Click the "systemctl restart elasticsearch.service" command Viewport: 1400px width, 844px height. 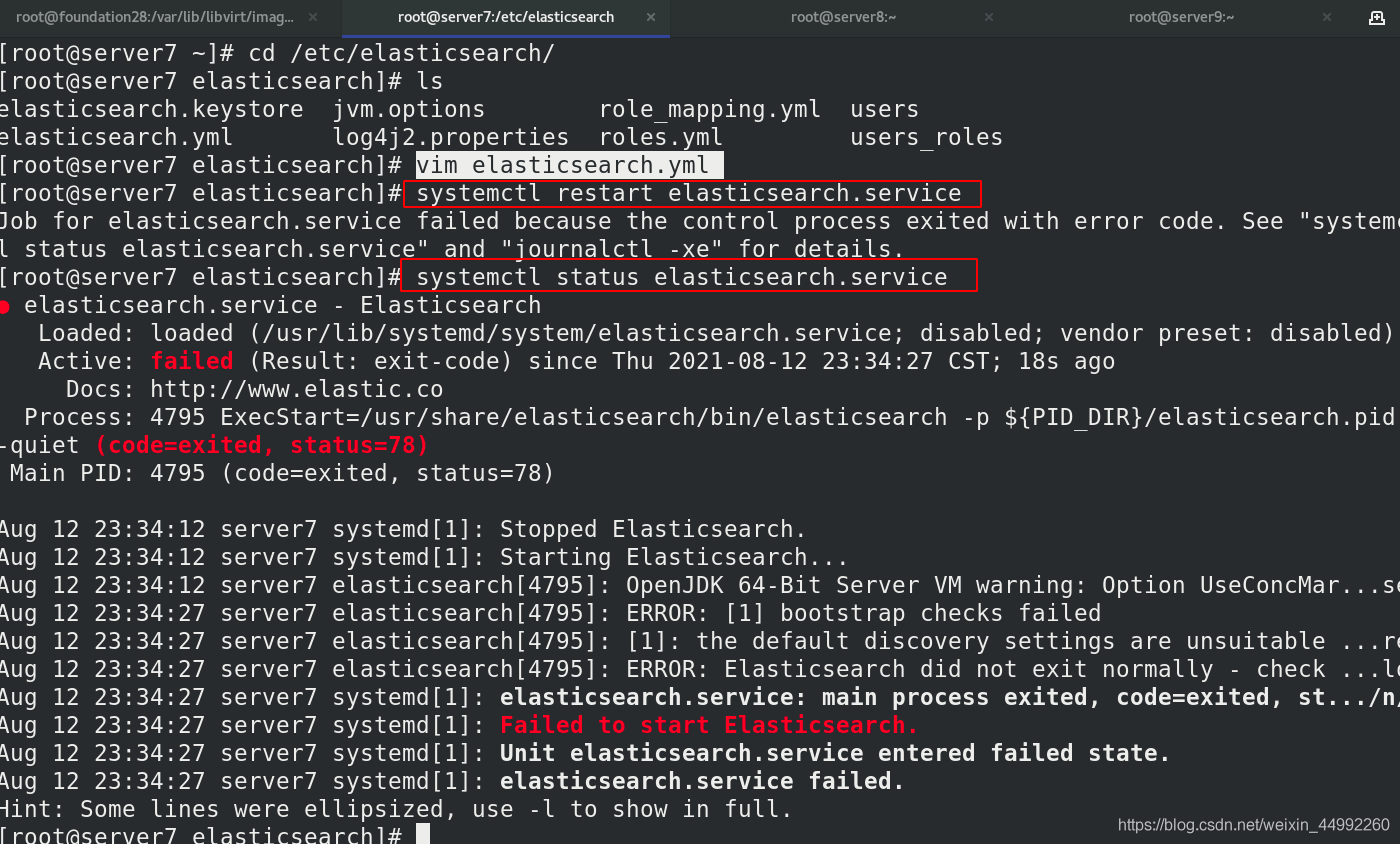[x=690, y=193]
